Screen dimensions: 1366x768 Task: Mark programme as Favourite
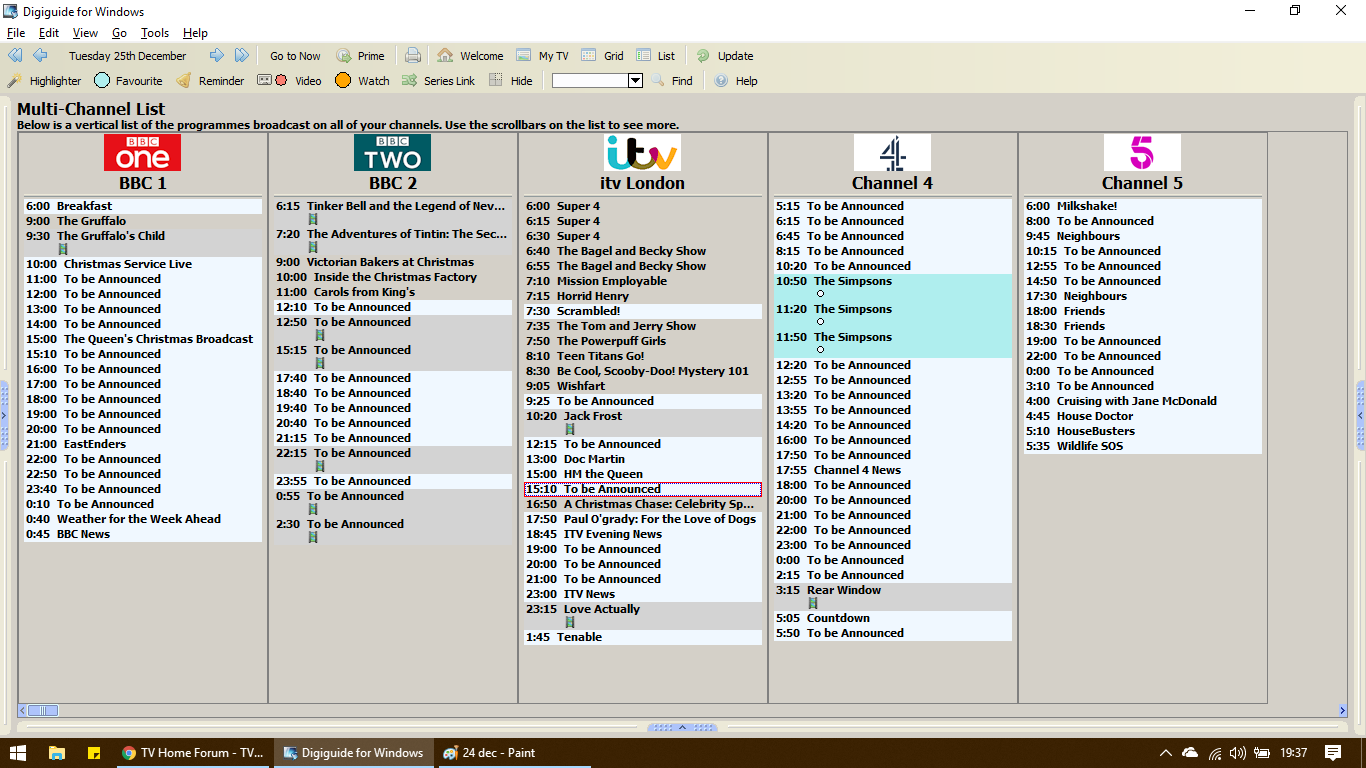(128, 81)
